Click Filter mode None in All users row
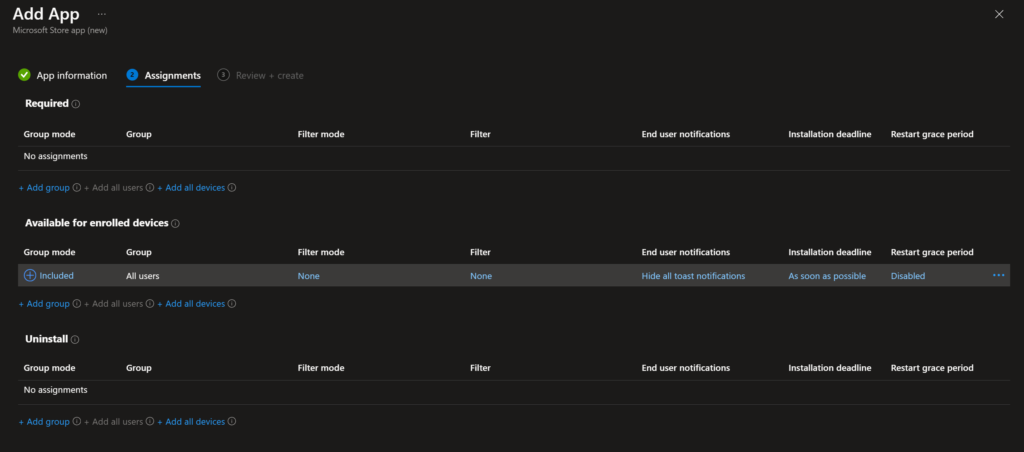The height and width of the screenshot is (452, 1024). 309,276
